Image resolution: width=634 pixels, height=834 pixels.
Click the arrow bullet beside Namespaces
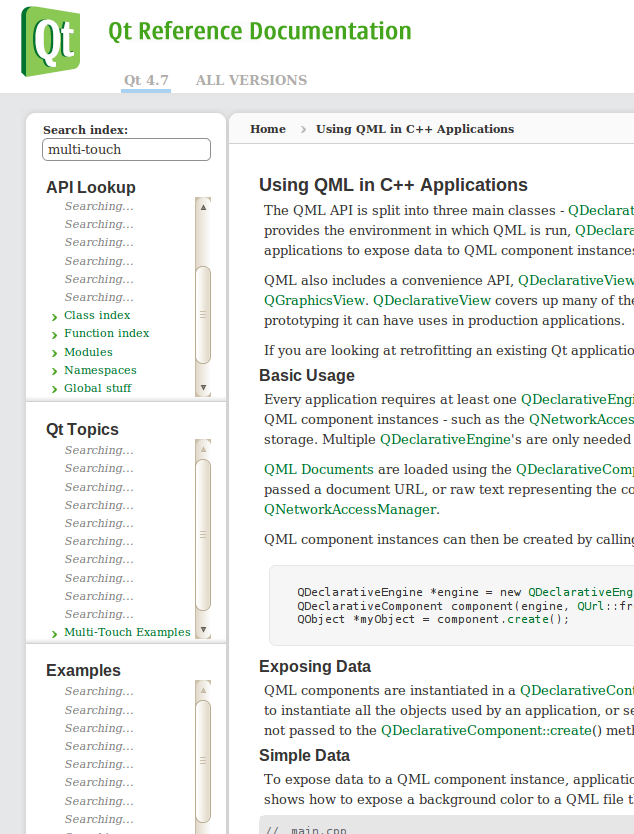click(54, 372)
